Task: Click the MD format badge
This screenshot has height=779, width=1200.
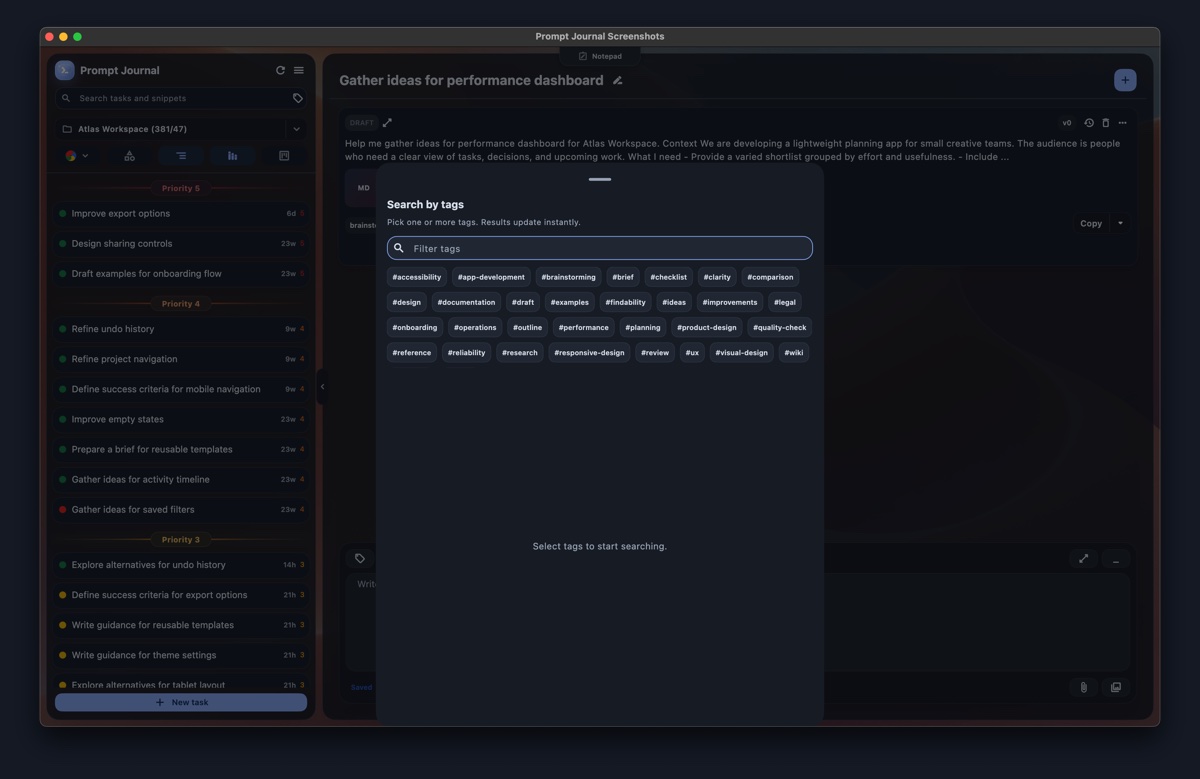Action: pos(363,187)
